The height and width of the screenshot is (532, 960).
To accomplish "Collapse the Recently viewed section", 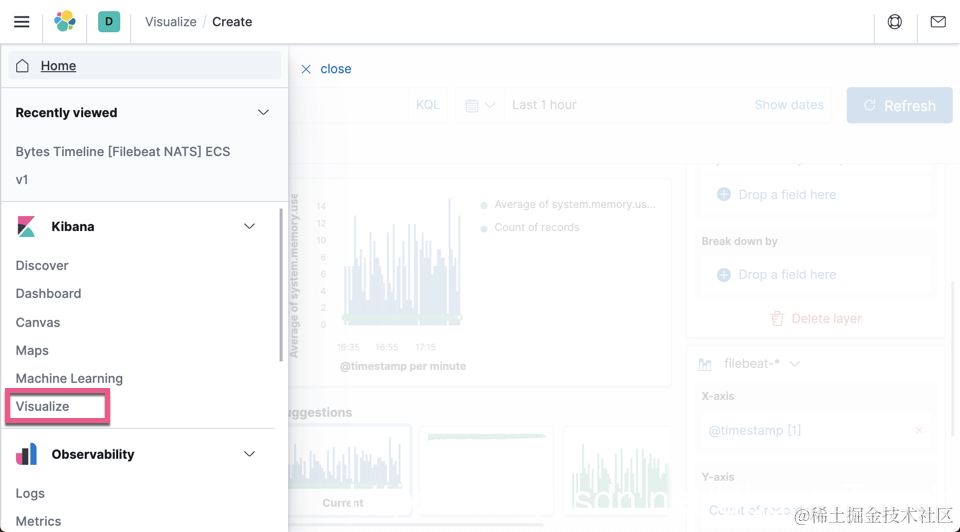I will 263,113.
